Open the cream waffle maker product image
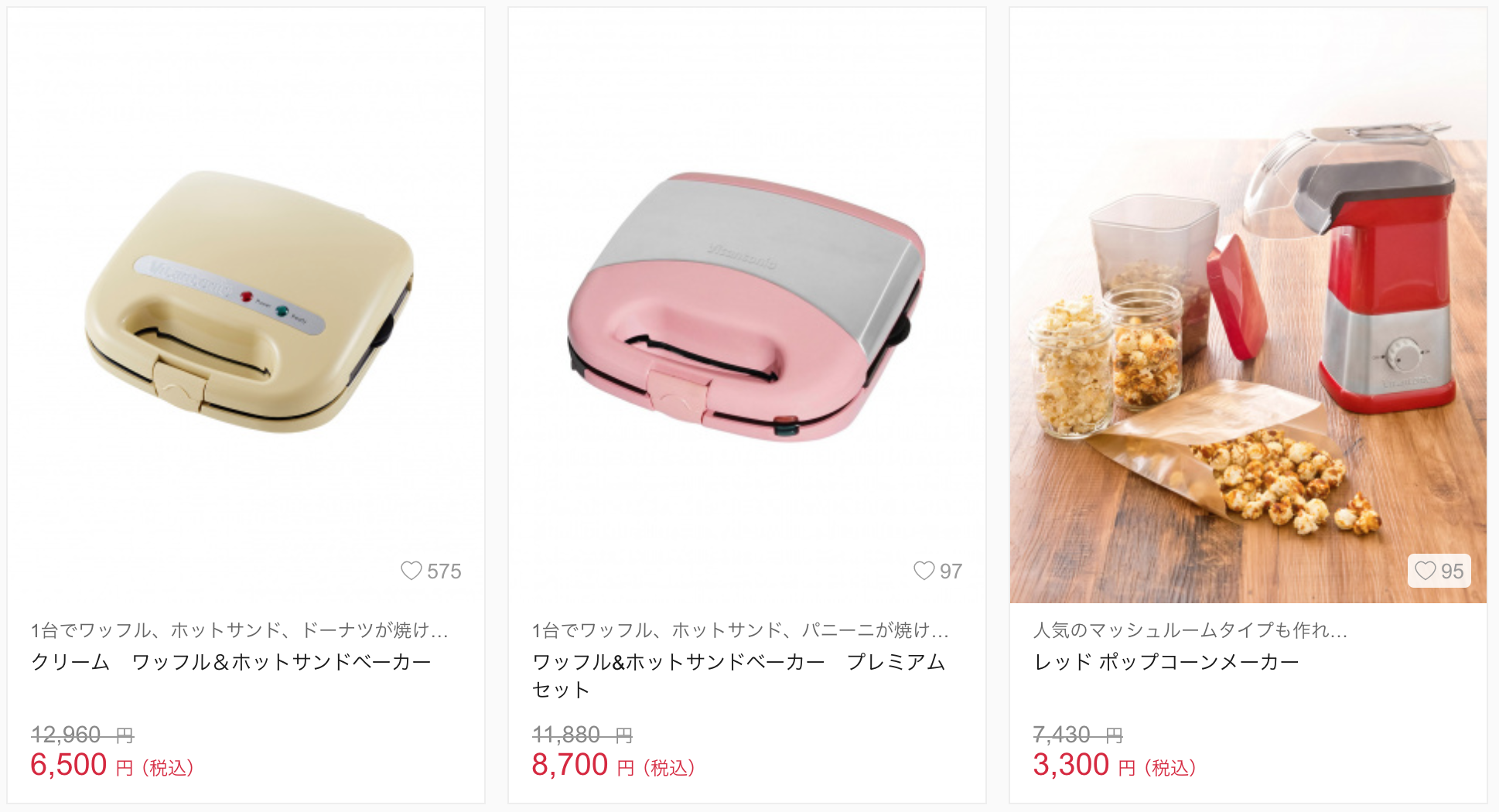Image resolution: width=1499 pixels, height=812 pixels. coord(246,305)
